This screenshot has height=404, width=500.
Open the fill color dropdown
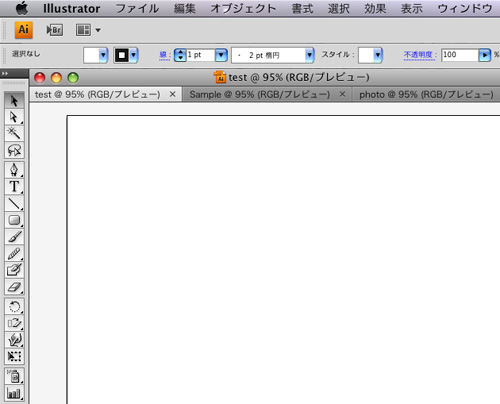pos(103,55)
